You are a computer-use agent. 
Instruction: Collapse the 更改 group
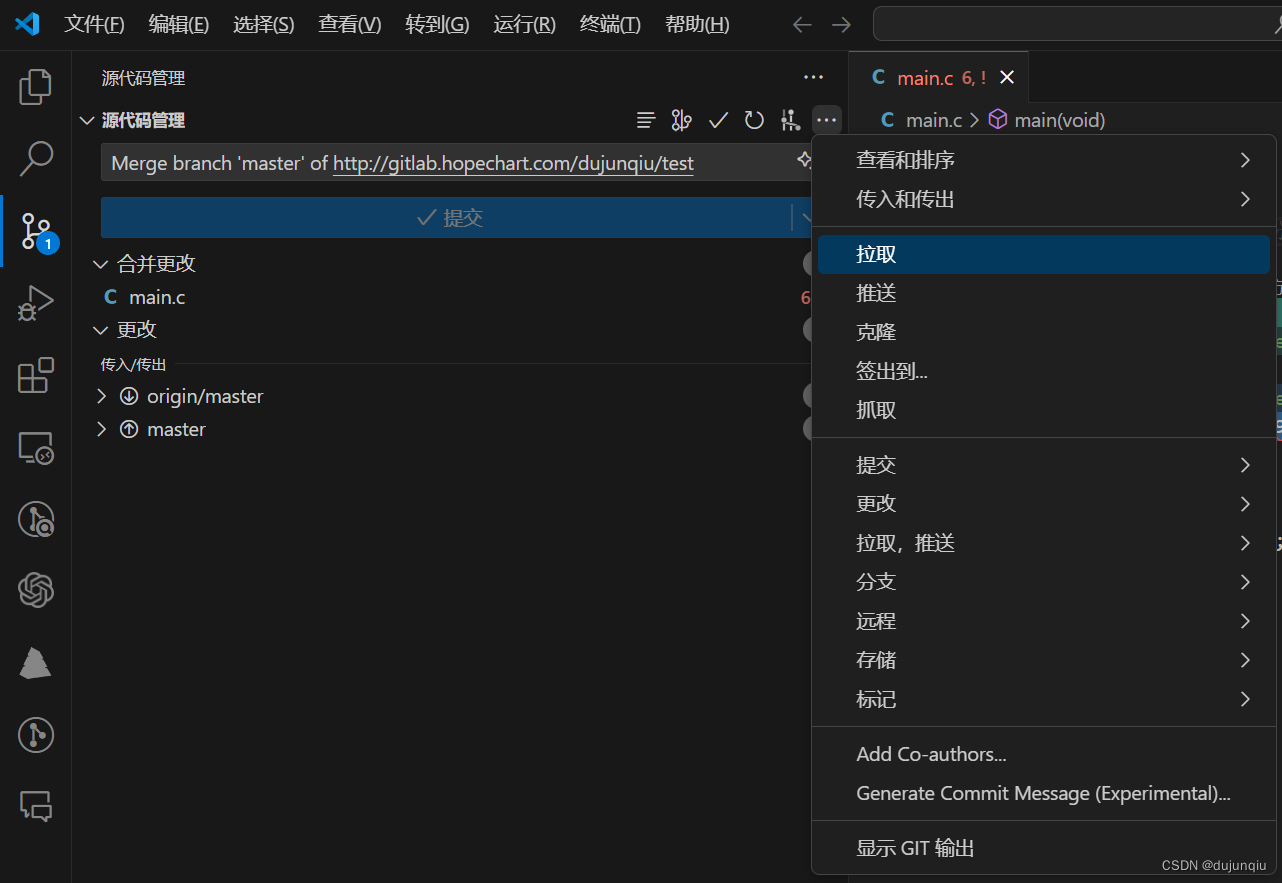coord(100,330)
